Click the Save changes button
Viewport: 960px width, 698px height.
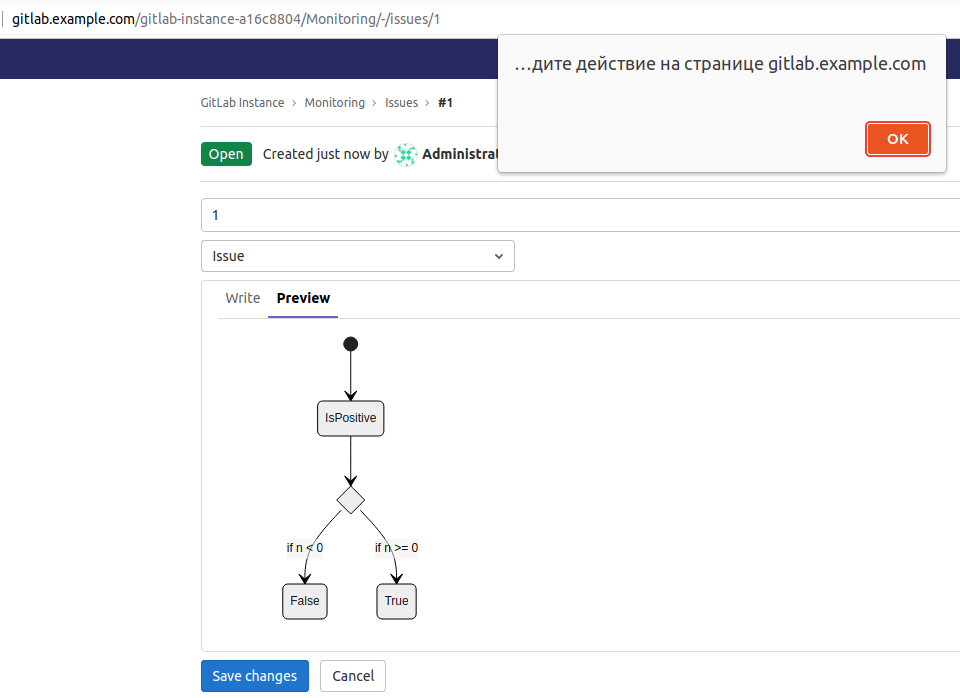pos(254,676)
